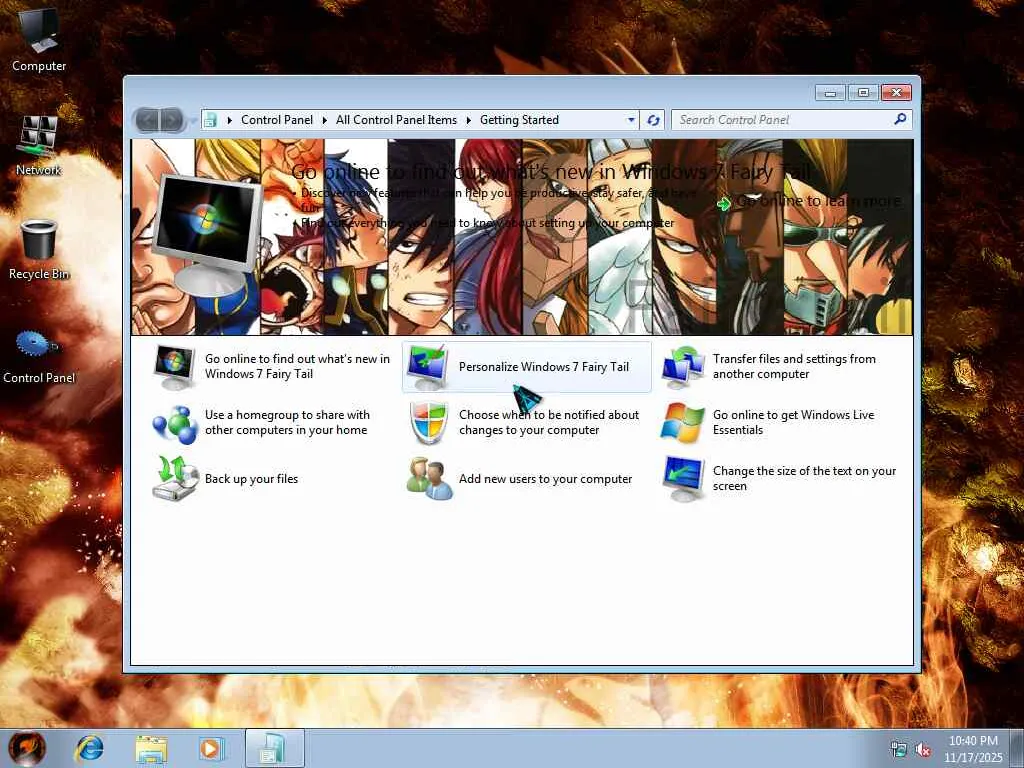Select the All Control Panel Items breadcrumb
1024x768 pixels.
(x=396, y=120)
